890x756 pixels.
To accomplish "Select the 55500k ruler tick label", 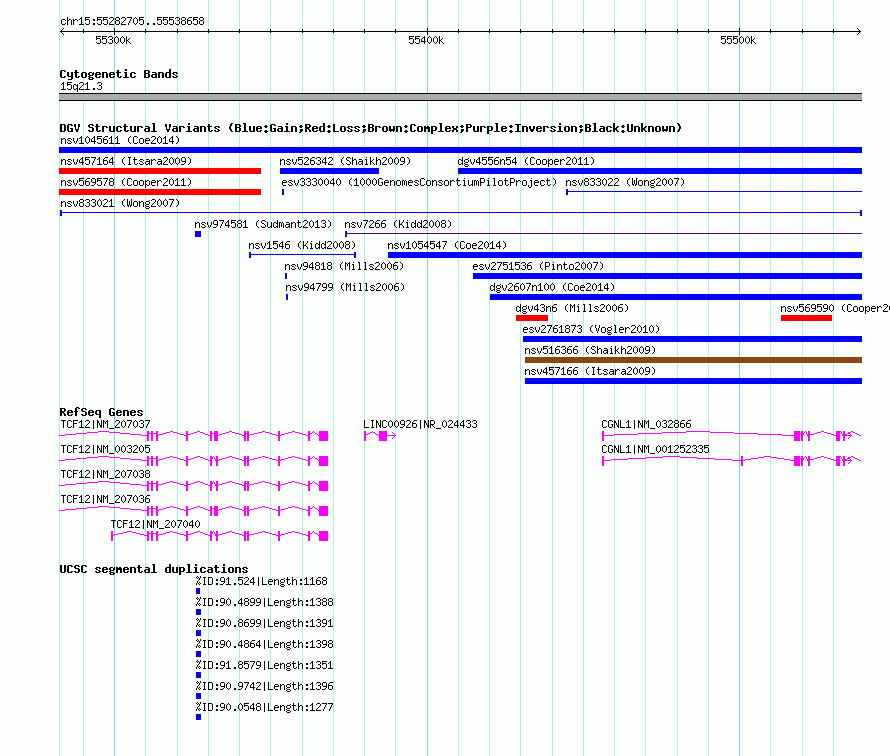I will [x=738, y=40].
